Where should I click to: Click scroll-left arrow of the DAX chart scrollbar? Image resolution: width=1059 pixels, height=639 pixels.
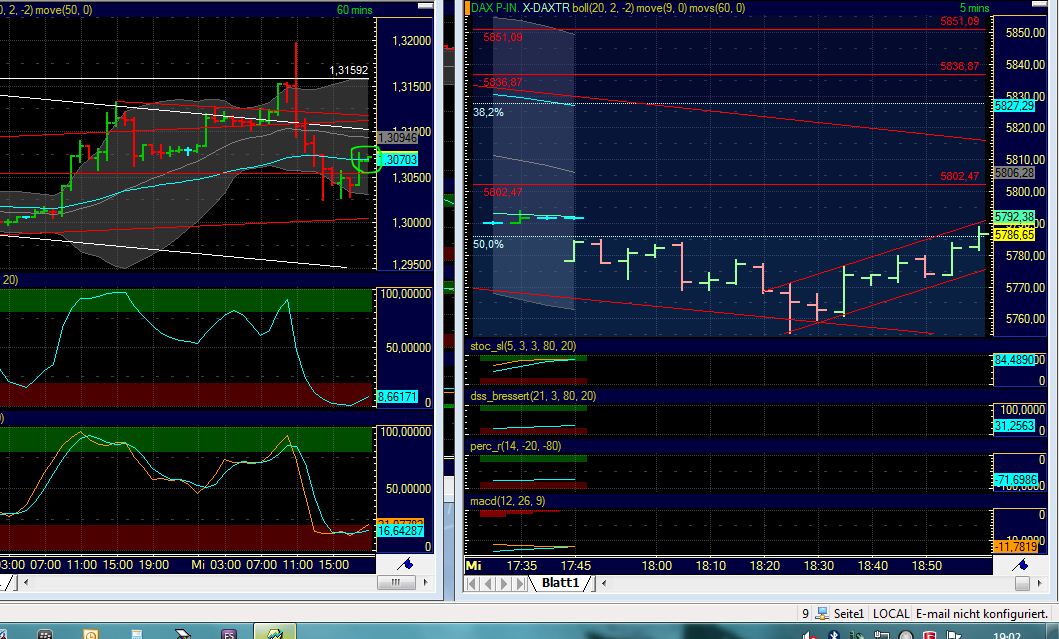(x=604, y=583)
